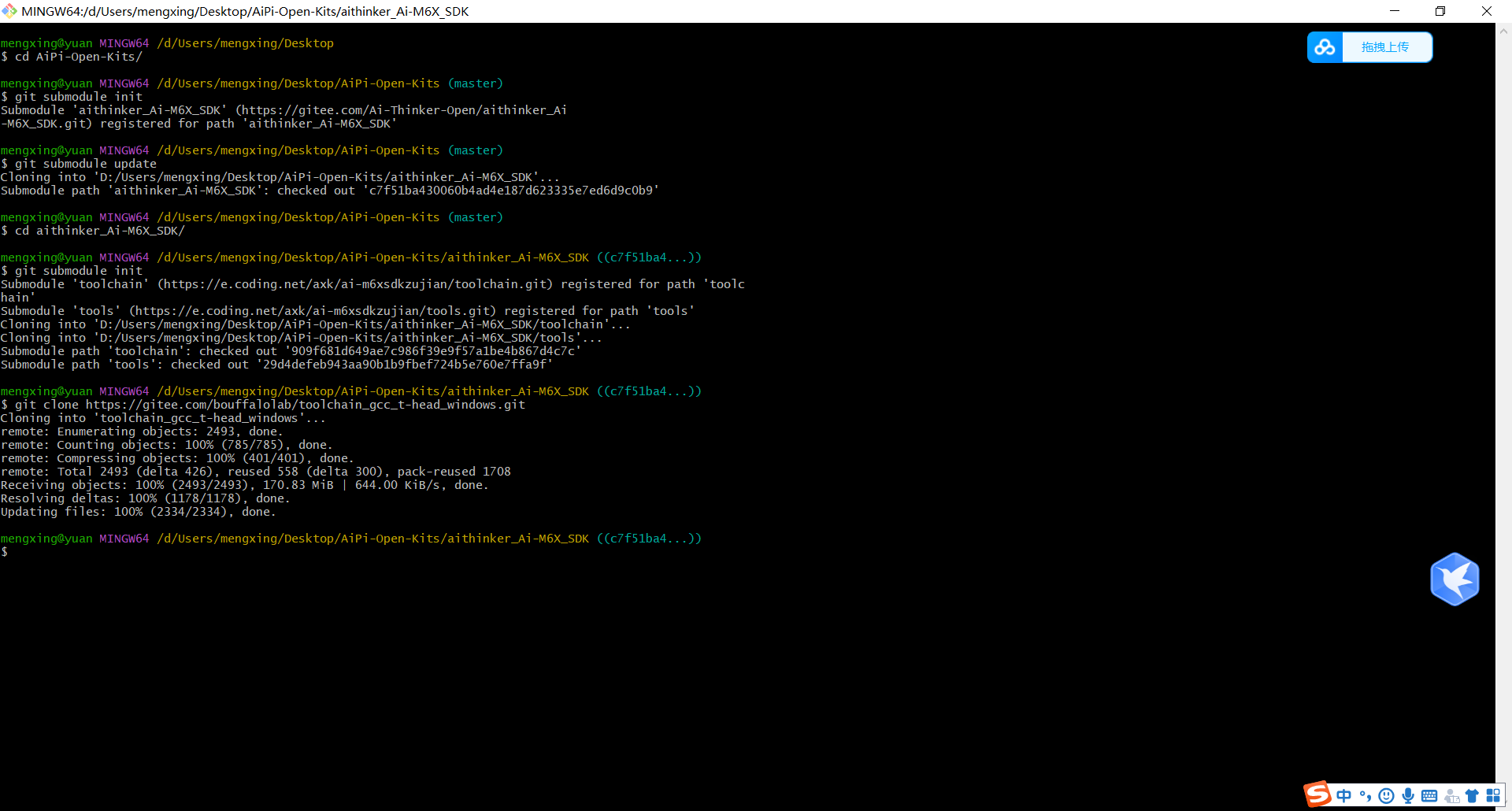Image resolution: width=1512 pixels, height=811 pixels.
Task: Click the window title path text
Action: tap(245, 11)
